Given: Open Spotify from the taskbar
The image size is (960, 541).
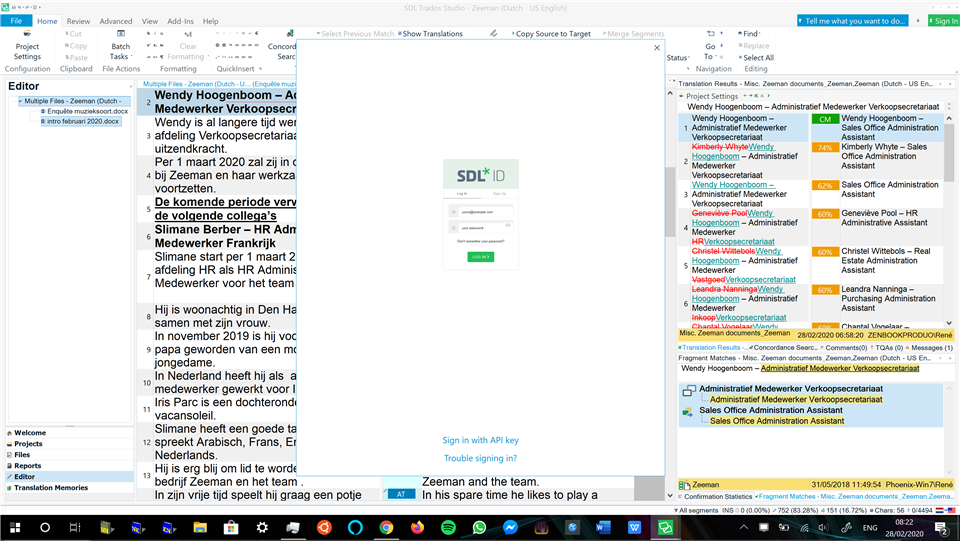Looking at the screenshot, I should click(448, 528).
